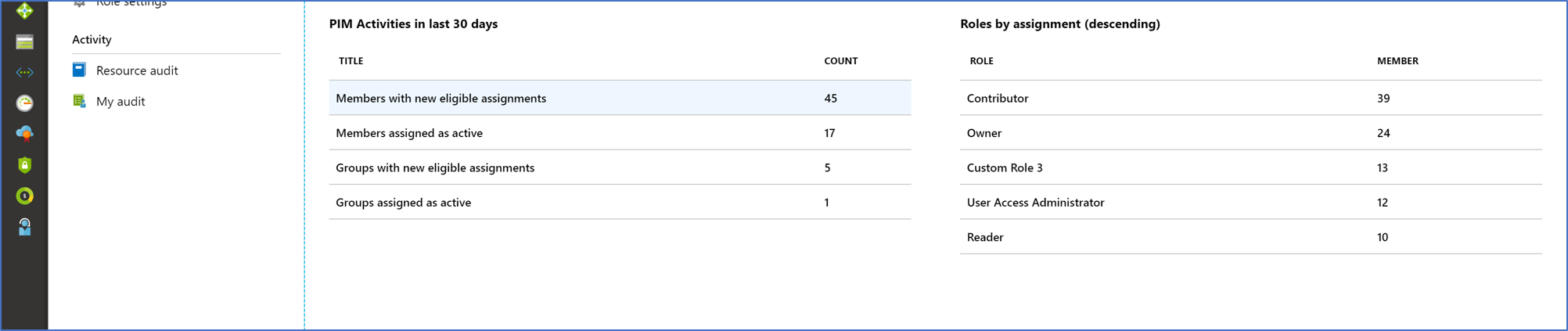This screenshot has height=331, width=1568.
Task: Open the storage accounts sidebar icon
Action: tap(24, 41)
